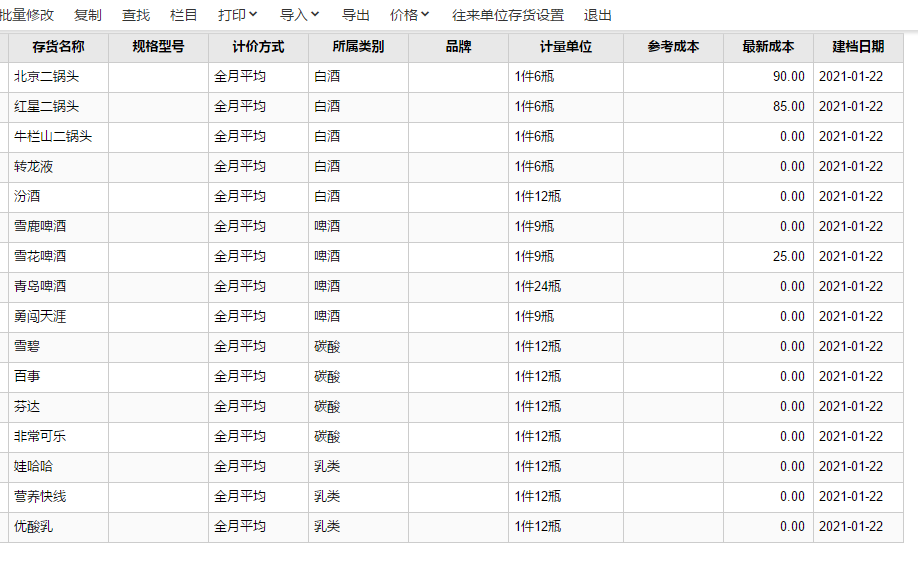This screenshot has height=581, width=918.
Task: Click the 复制 toolbar button
Action: click(x=88, y=15)
